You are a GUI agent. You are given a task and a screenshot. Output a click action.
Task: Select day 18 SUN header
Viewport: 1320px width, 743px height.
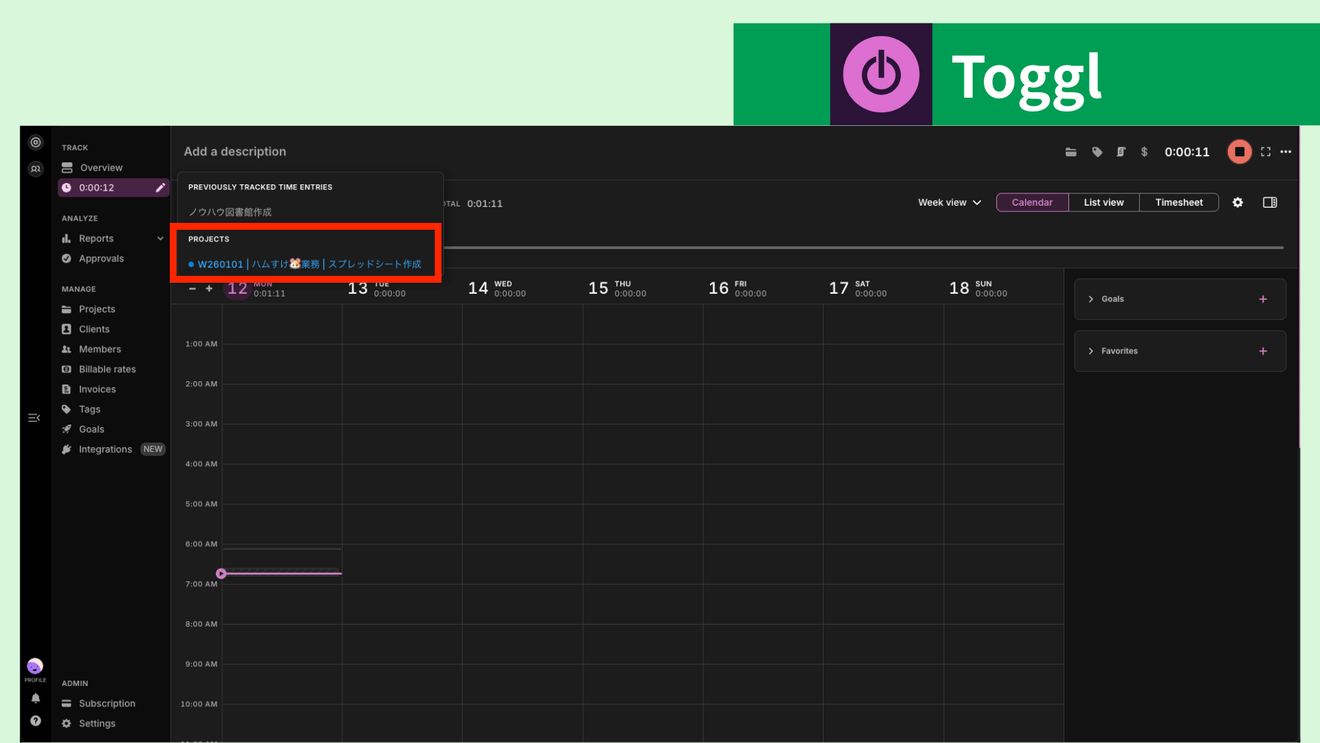(977, 288)
